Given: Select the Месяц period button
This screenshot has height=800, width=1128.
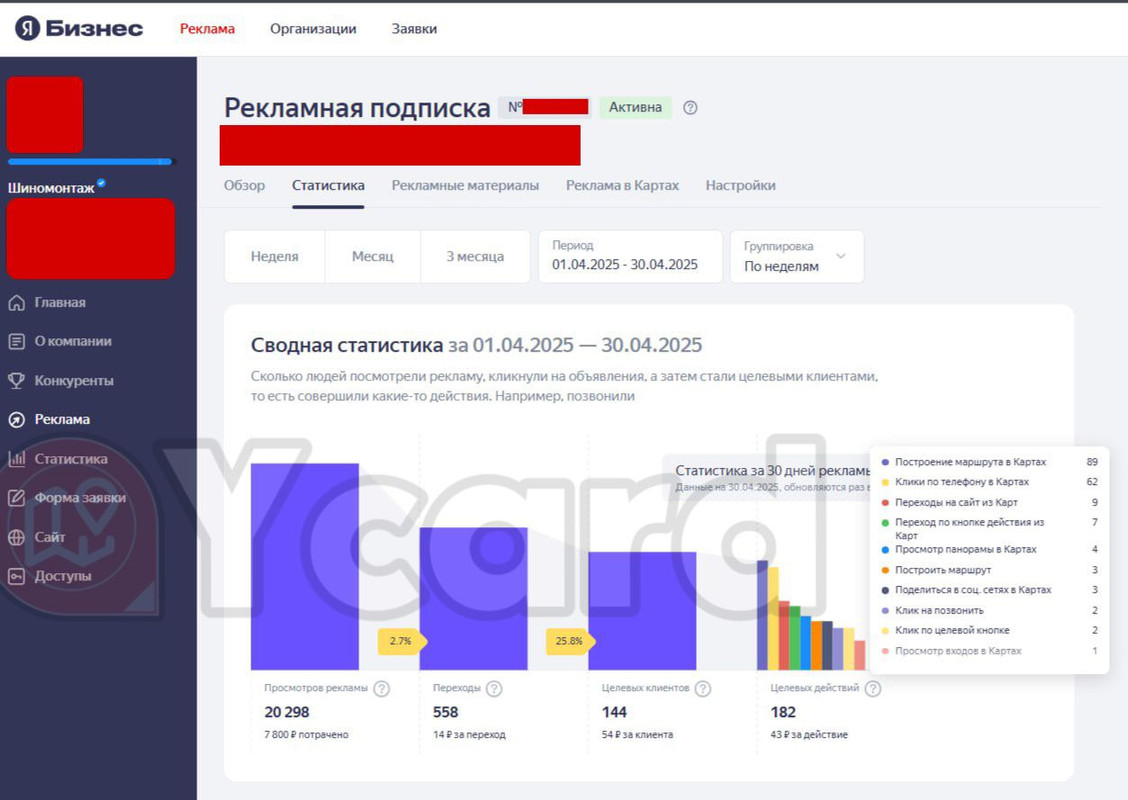Looking at the screenshot, I should coord(373,256).
